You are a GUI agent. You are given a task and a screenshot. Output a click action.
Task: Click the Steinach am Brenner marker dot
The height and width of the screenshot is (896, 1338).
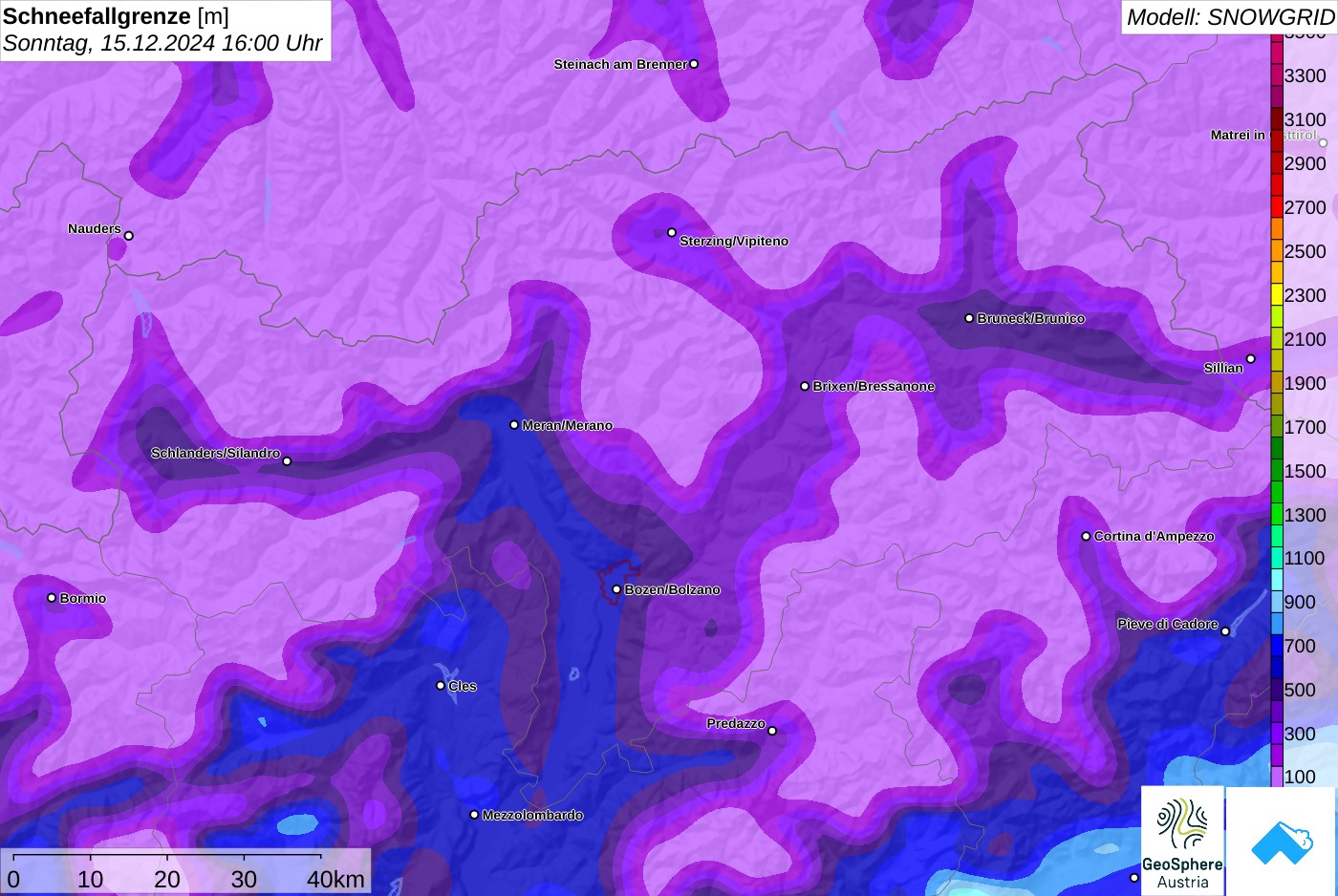click(694, 64)
